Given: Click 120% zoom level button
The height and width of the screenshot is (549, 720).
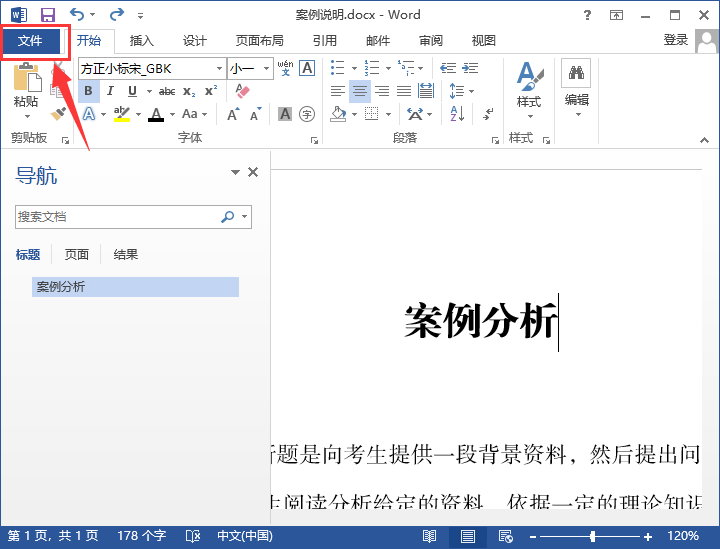Looking at the screenshot, I should [x=683, y=536].
